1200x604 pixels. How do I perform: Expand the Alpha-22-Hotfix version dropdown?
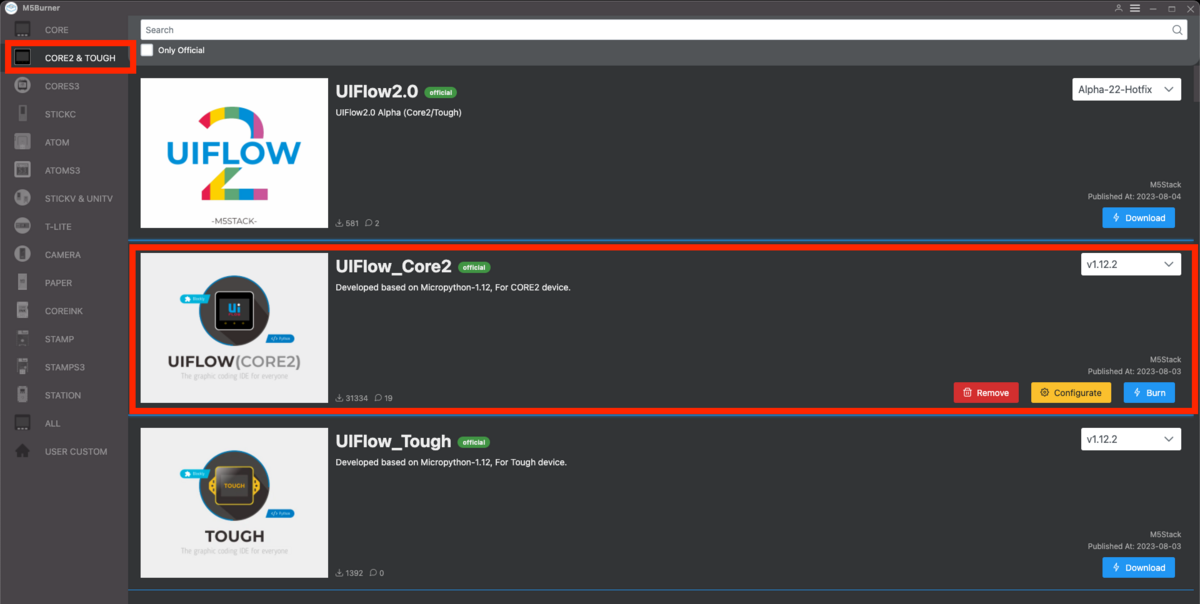point(1126,89)
